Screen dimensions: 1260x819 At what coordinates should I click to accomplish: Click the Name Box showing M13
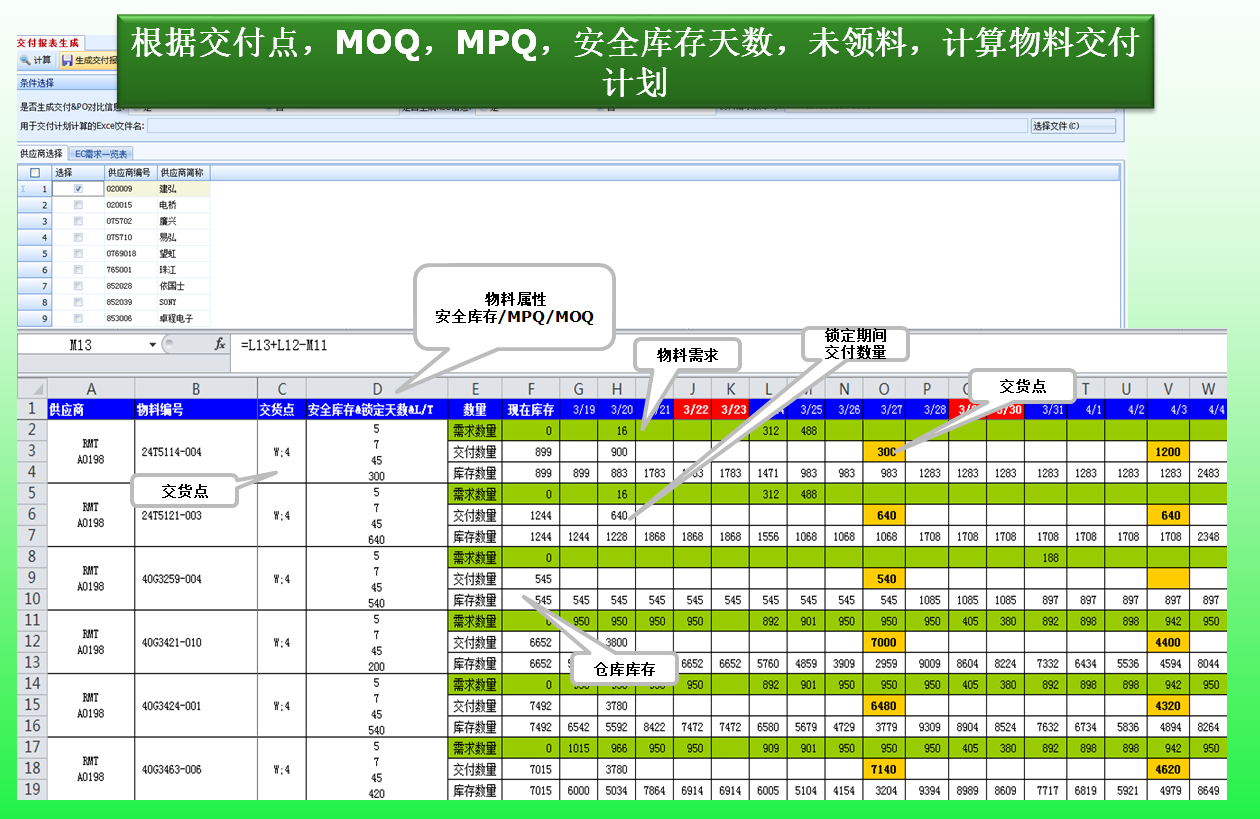(80, 345)
